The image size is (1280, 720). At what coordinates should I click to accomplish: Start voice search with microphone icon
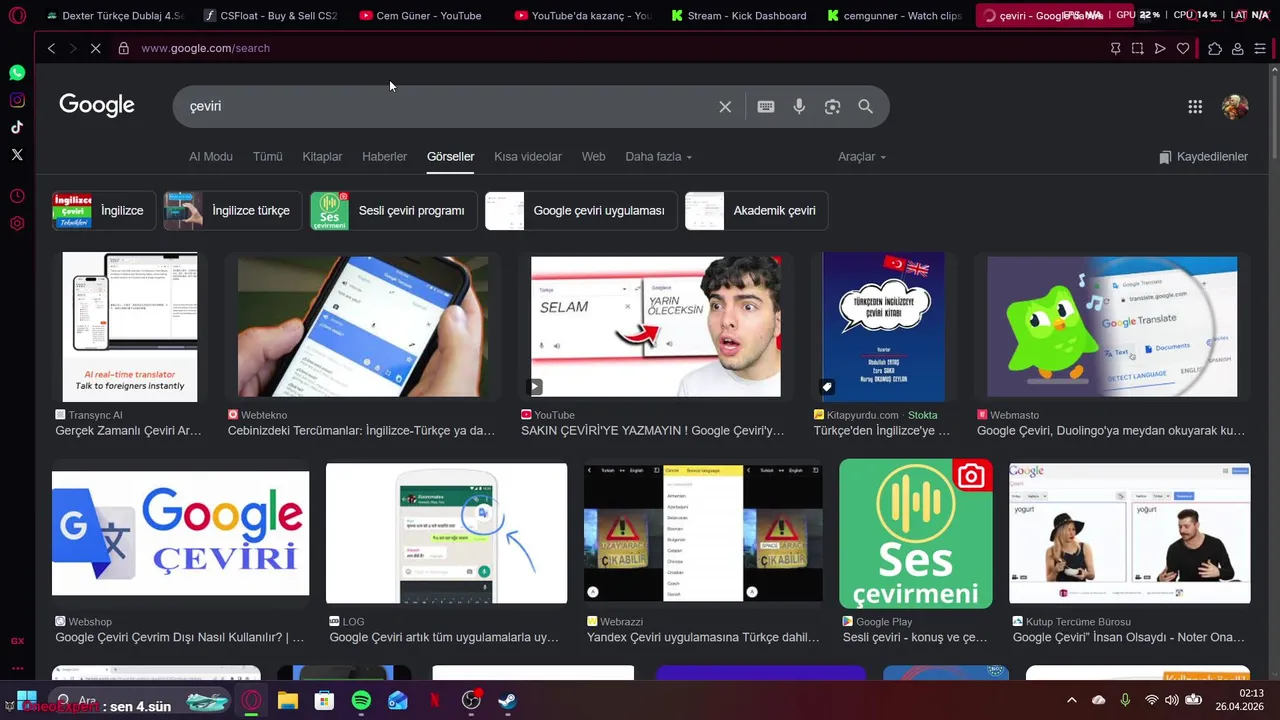(799, 107)
